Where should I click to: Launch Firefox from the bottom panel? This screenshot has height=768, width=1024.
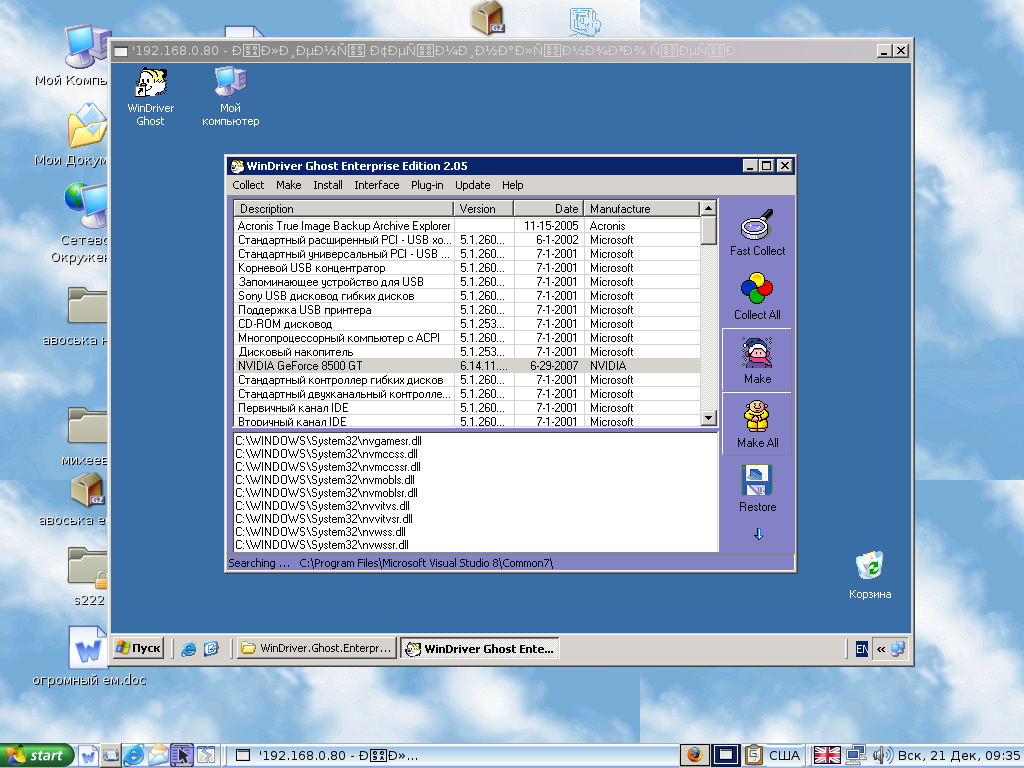[694, 755]
